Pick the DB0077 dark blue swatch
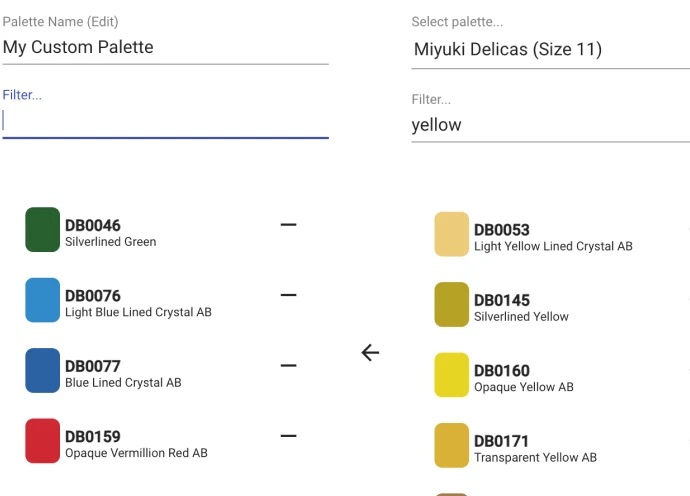This screenshot has width=690, height=496. tap(43, 370)
